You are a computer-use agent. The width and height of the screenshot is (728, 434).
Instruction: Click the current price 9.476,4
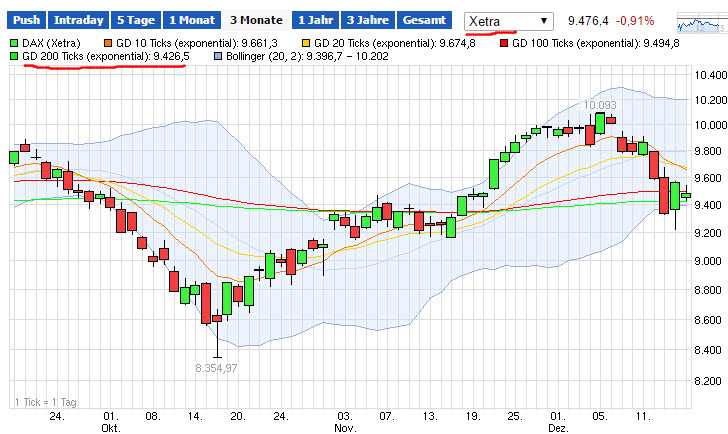tap(586, 20)
